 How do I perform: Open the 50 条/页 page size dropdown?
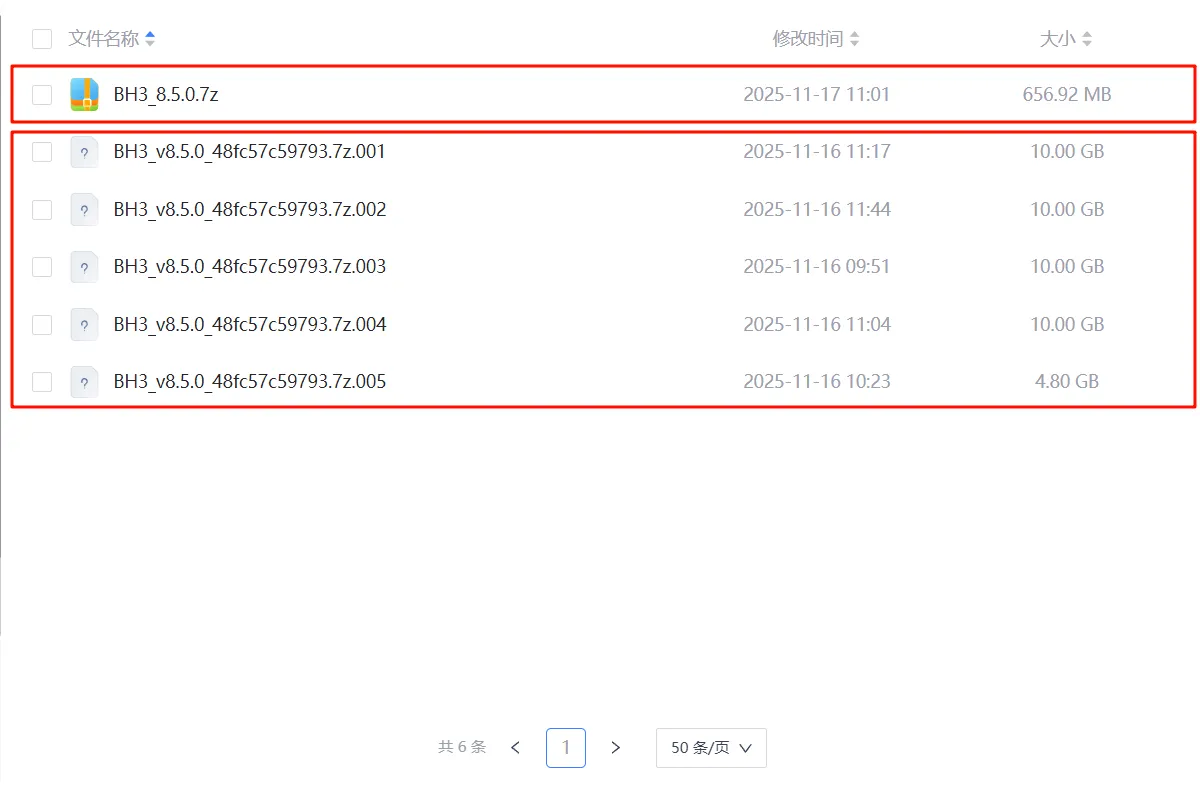[x=711, y=748]
